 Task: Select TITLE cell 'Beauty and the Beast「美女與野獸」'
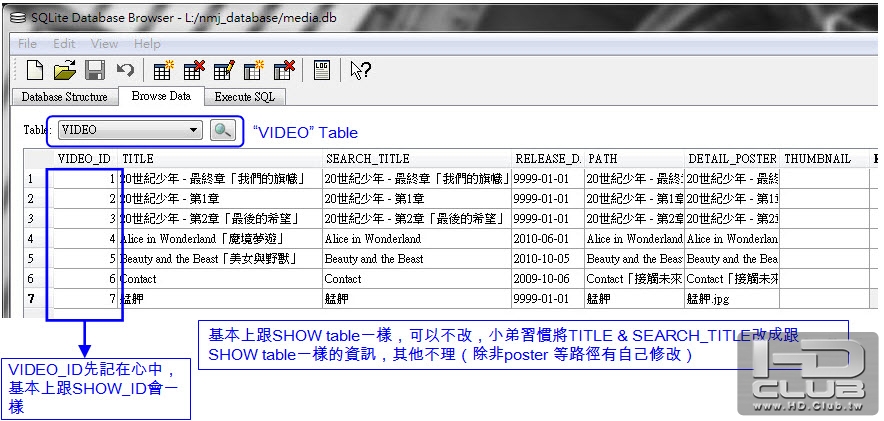tap(220, 259)
